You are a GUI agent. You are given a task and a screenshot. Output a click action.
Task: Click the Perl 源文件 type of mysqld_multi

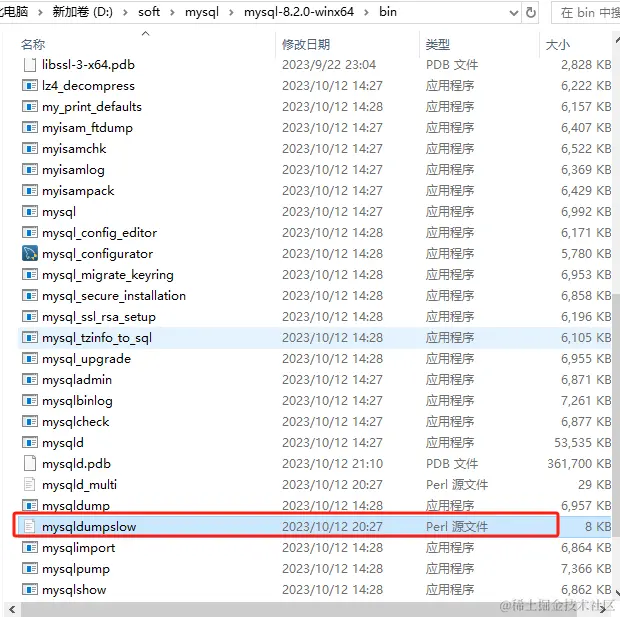[x=457, y=485]
